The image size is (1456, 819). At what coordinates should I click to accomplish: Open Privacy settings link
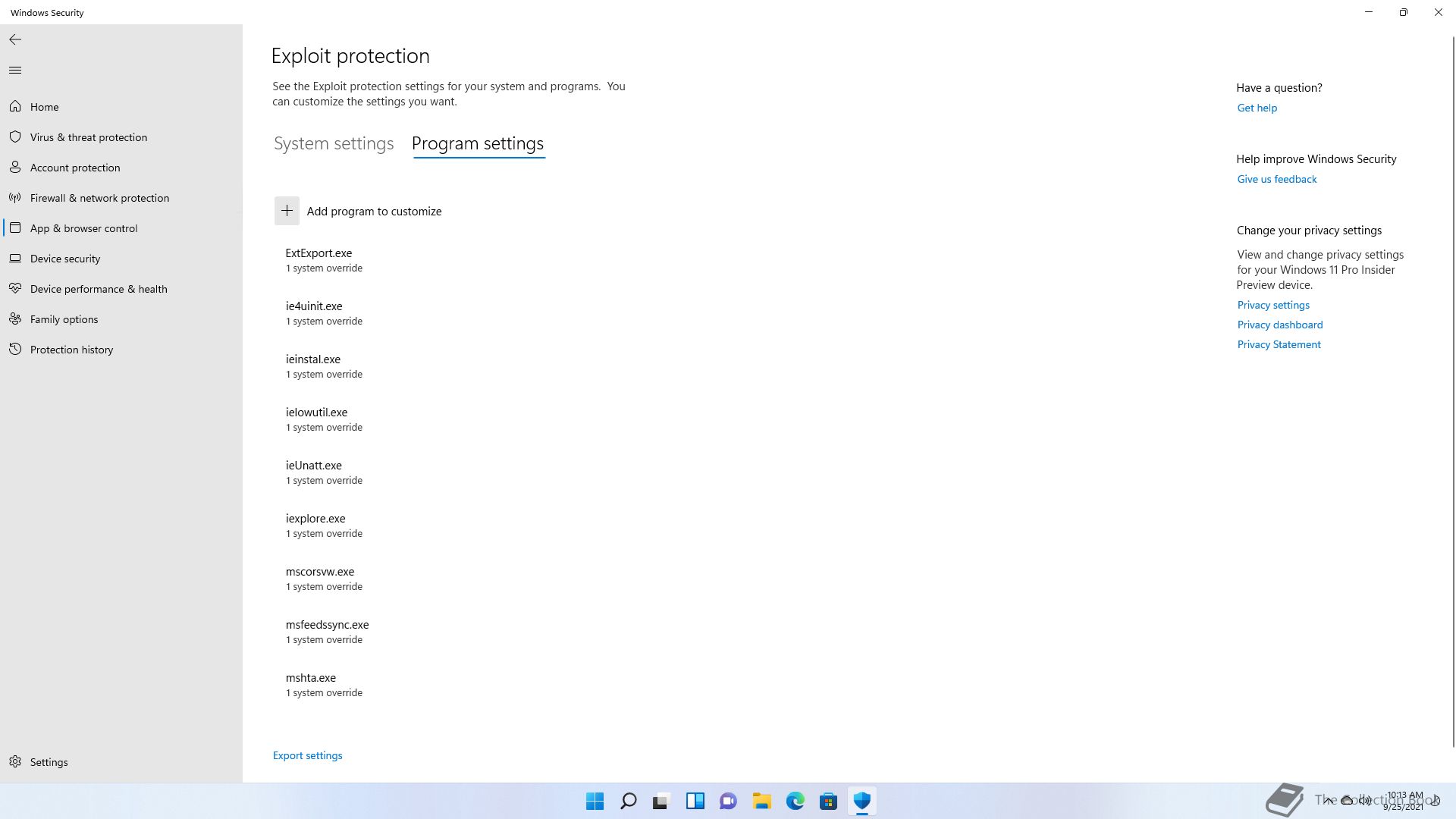tap(1273, 305)
